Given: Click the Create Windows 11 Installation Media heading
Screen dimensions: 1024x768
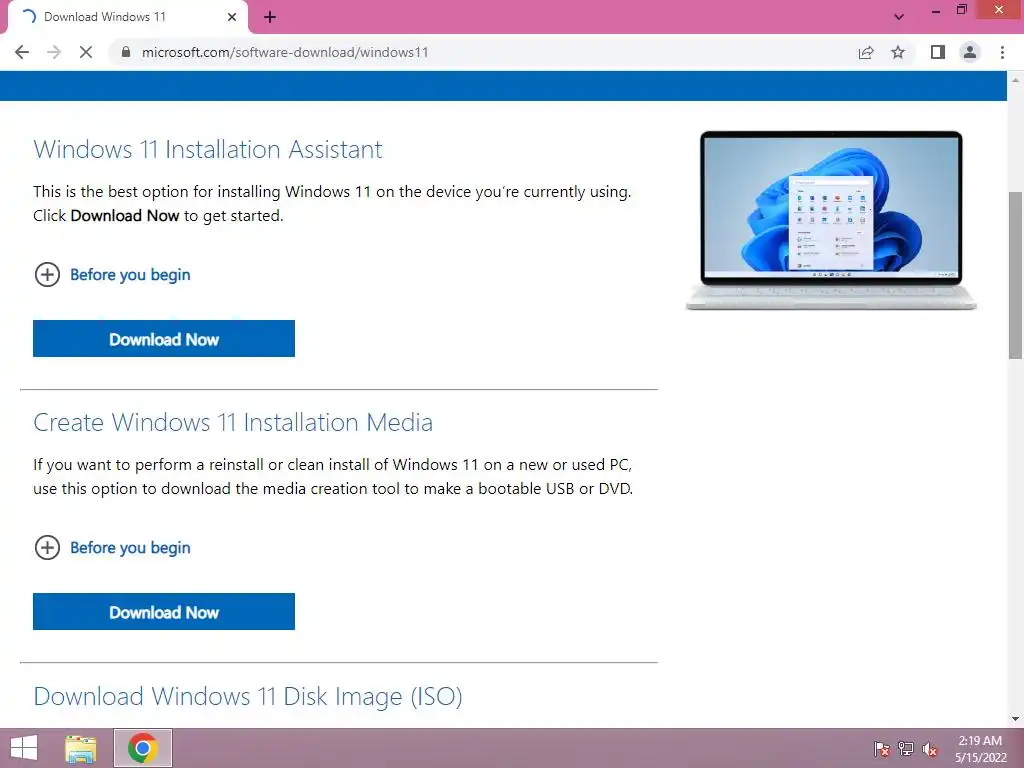Looking at the screenshot, I should (x=233, y=423).
